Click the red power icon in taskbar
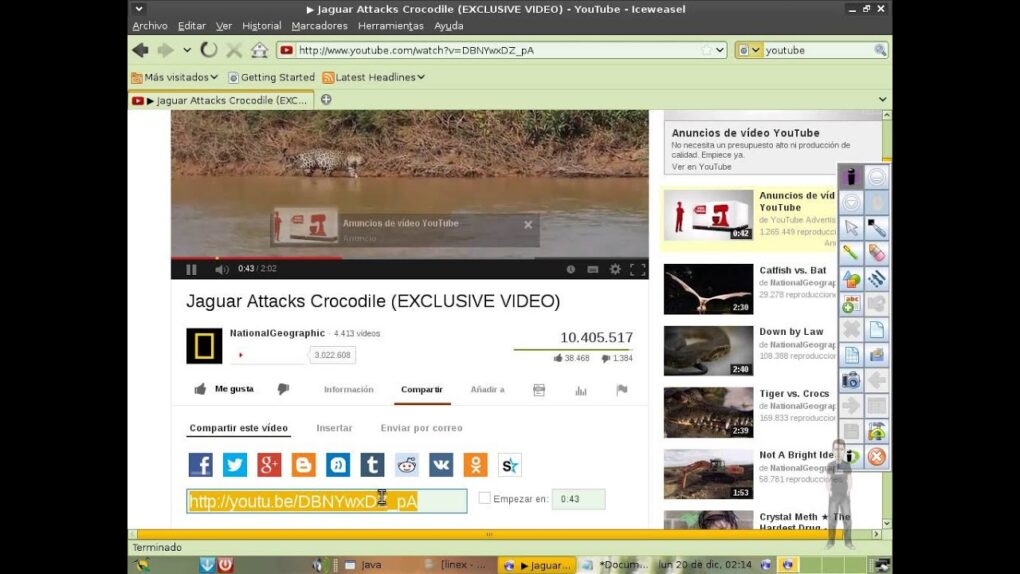This screenshot has width=1020, height=574. point(225,564)
